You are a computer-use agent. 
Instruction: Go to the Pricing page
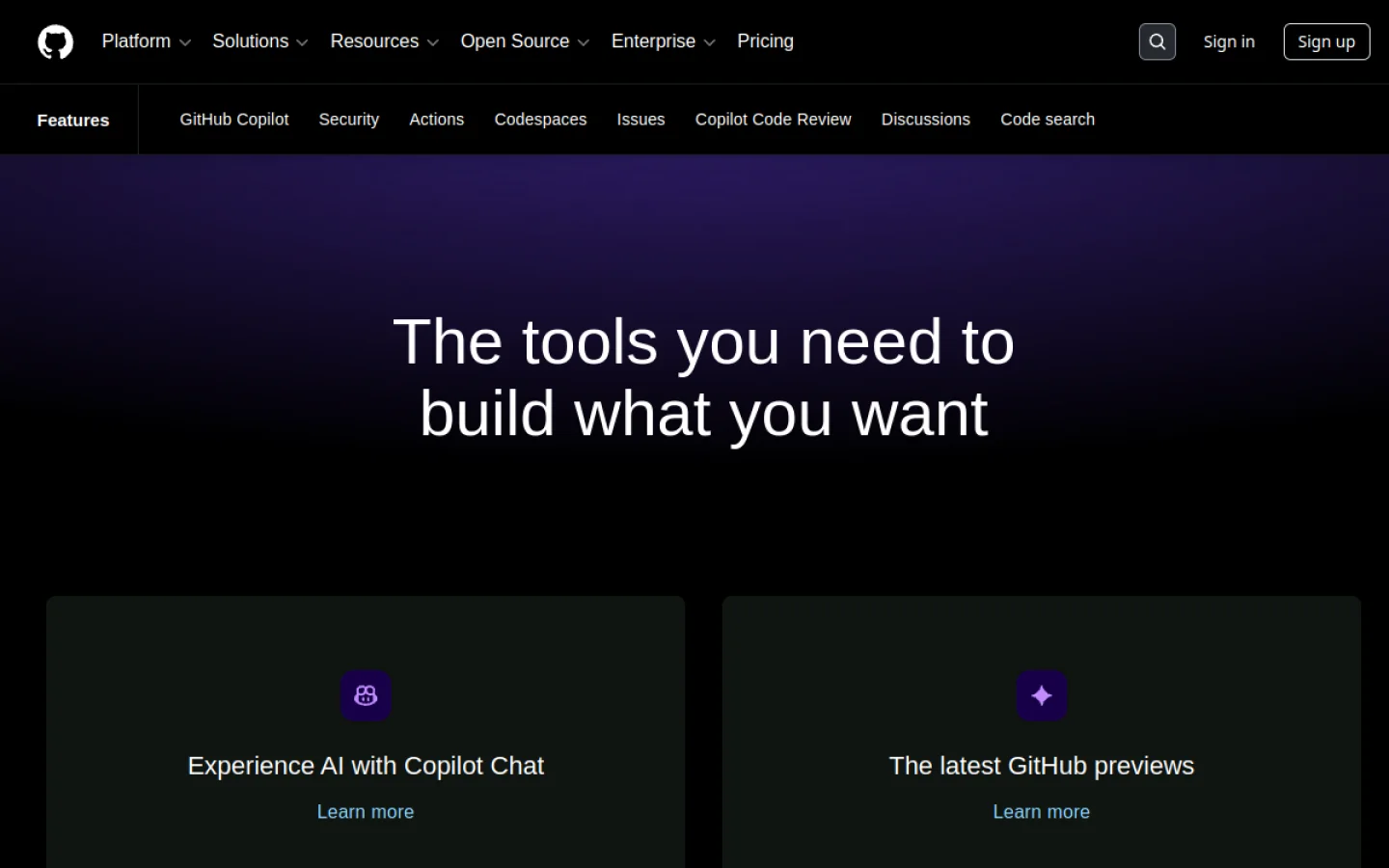pos(765,41)
